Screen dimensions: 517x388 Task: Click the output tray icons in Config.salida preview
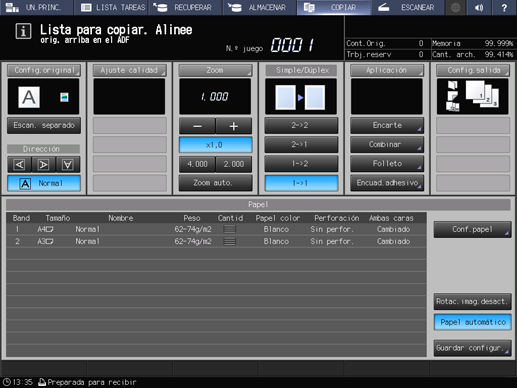coord(453,96)
